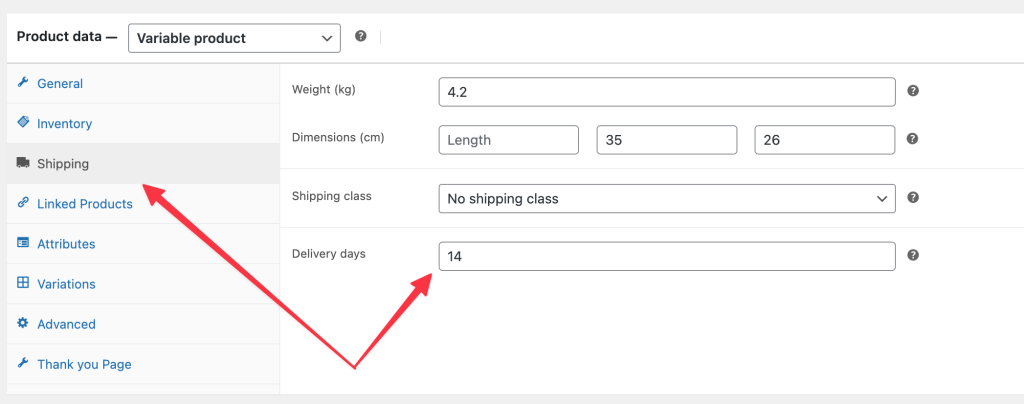Click the Variations grid icon
This screenshot has width=1024, height=404.
(x=23, y=283)
